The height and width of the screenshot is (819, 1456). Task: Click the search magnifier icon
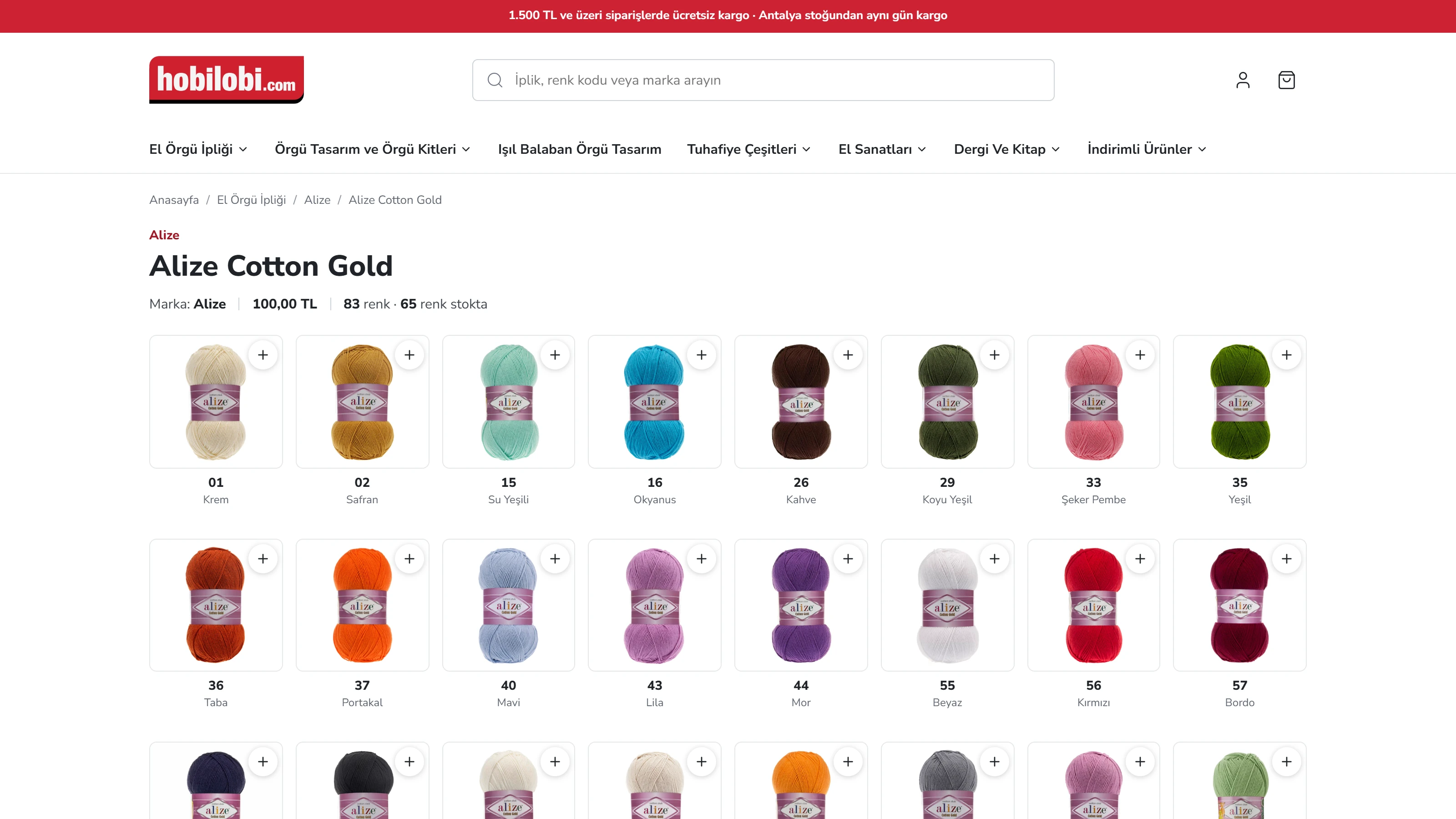coord(495,80)
